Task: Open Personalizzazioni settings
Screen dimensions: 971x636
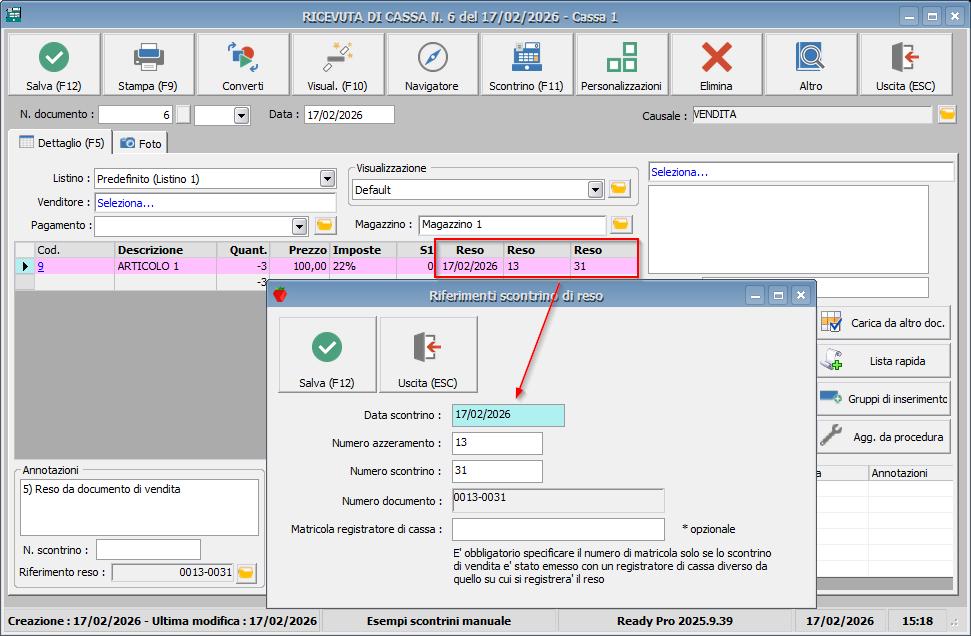Action: (x=621, y=65)
